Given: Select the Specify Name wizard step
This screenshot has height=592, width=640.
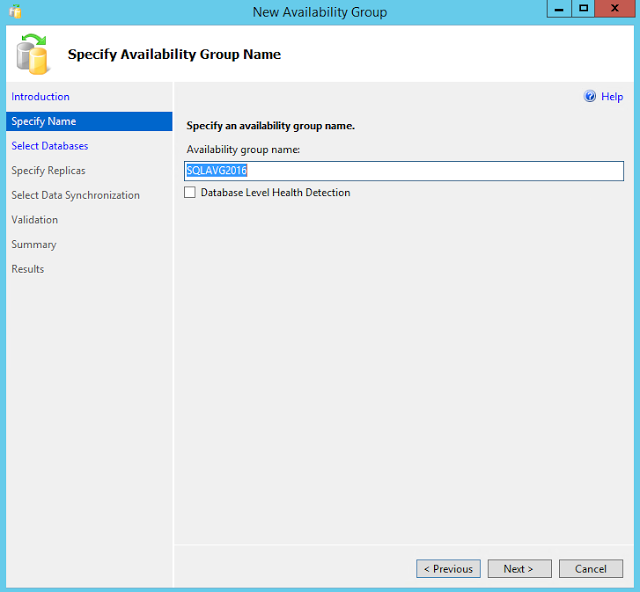Looking at the screenshot, I should coord(89,121).
